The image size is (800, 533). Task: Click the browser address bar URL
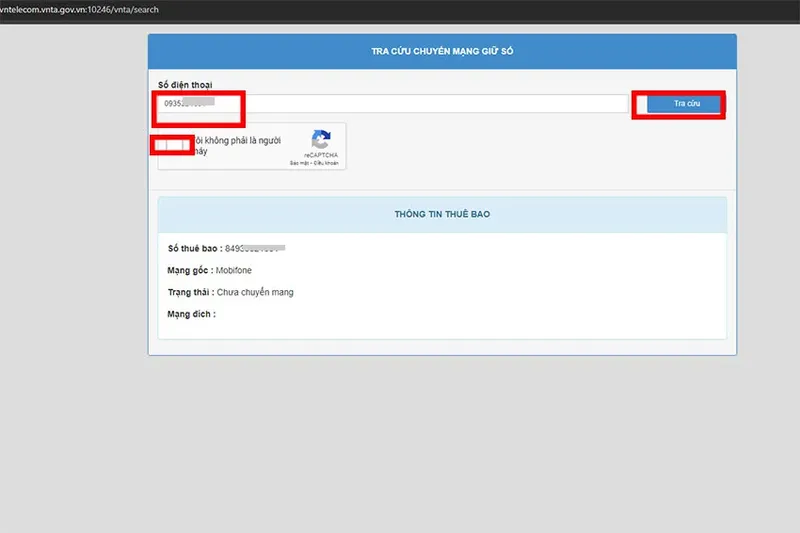80,9
